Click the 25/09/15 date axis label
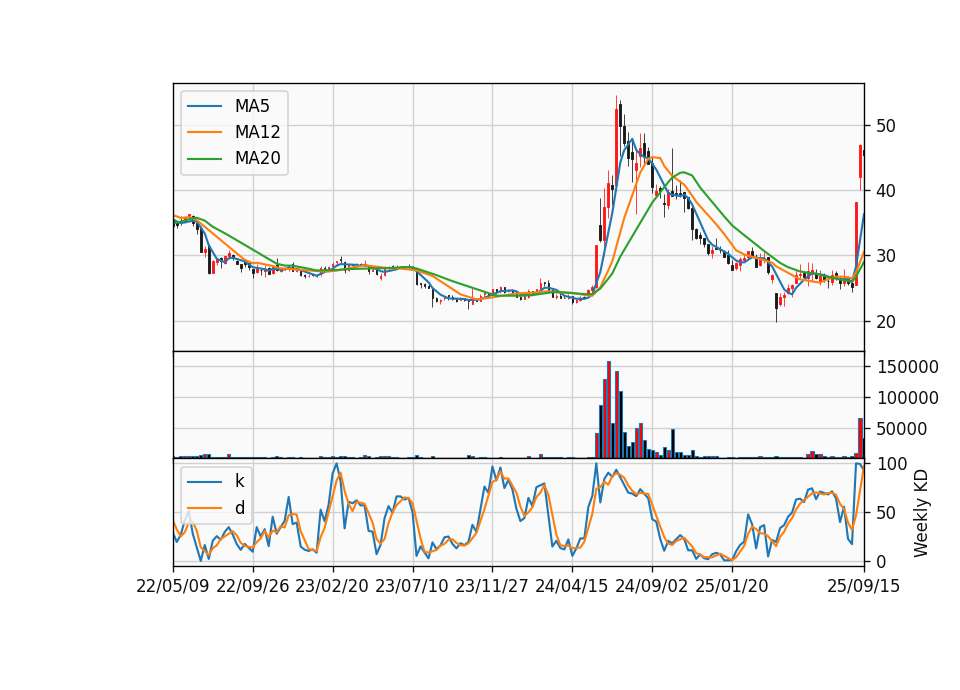 click(864, 586)
